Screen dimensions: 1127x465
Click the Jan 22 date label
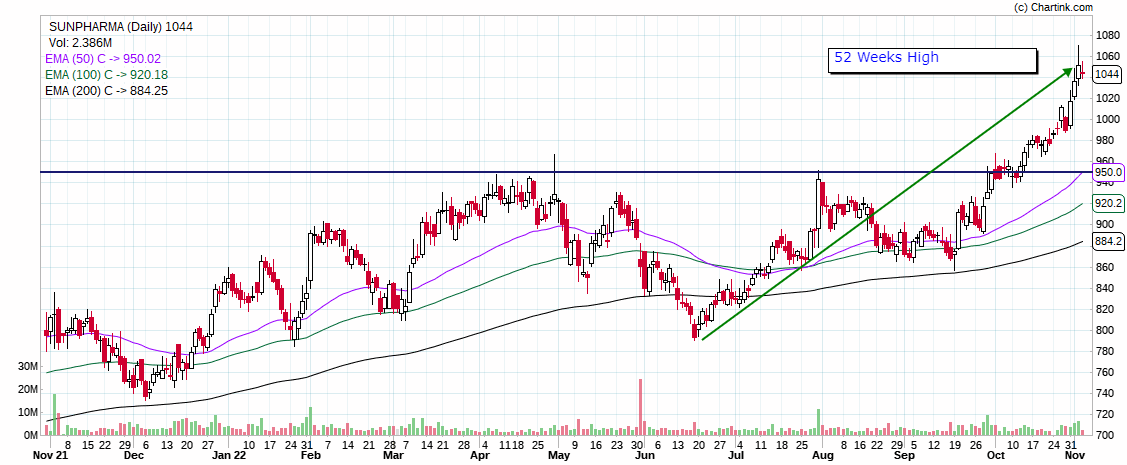tap(231, 456)
